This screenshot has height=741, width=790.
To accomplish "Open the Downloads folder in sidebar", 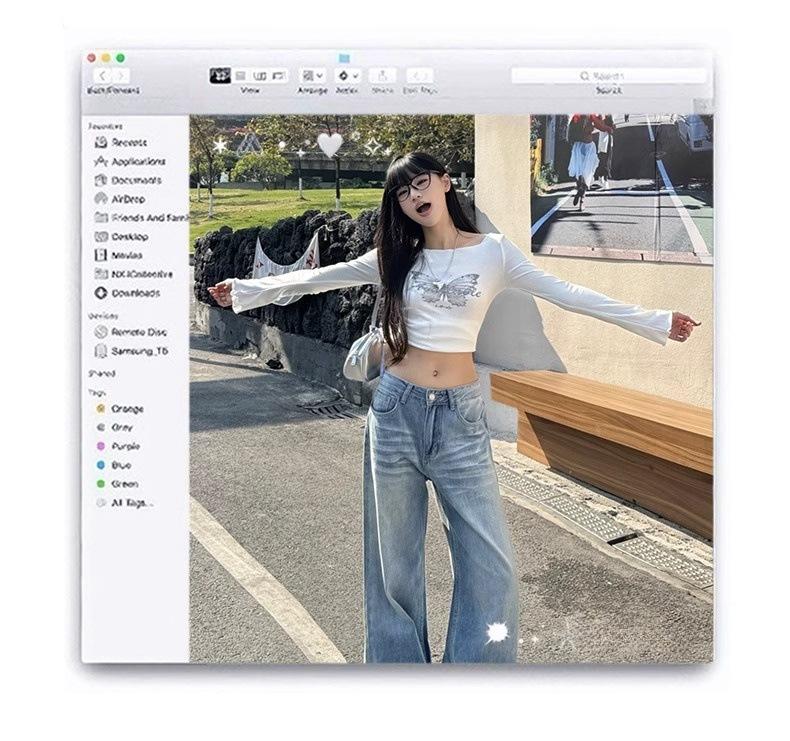I will [x=135, y=293].
